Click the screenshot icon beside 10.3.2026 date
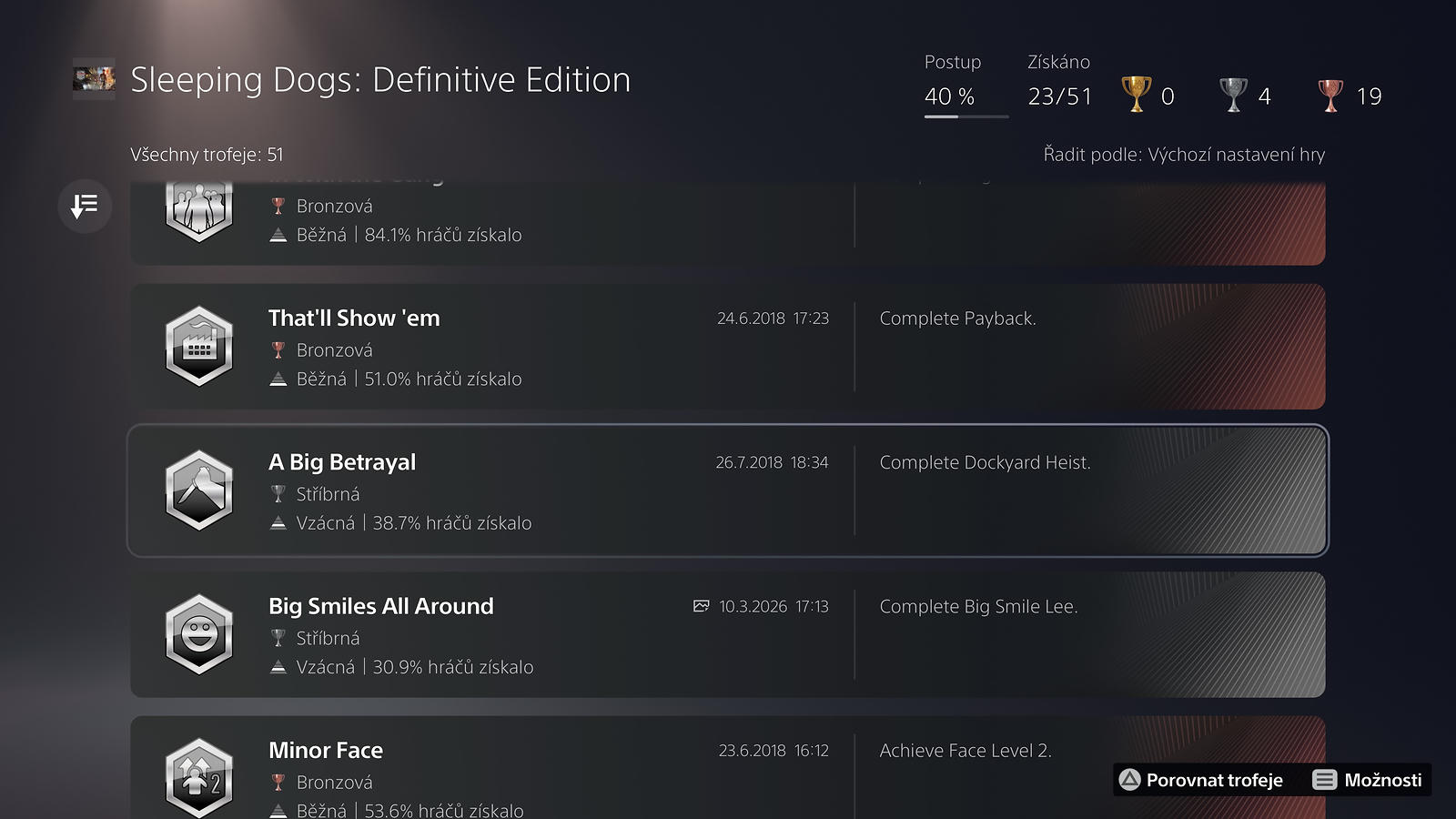Viewport: 1456px width, 819px height. coord(701,606)
